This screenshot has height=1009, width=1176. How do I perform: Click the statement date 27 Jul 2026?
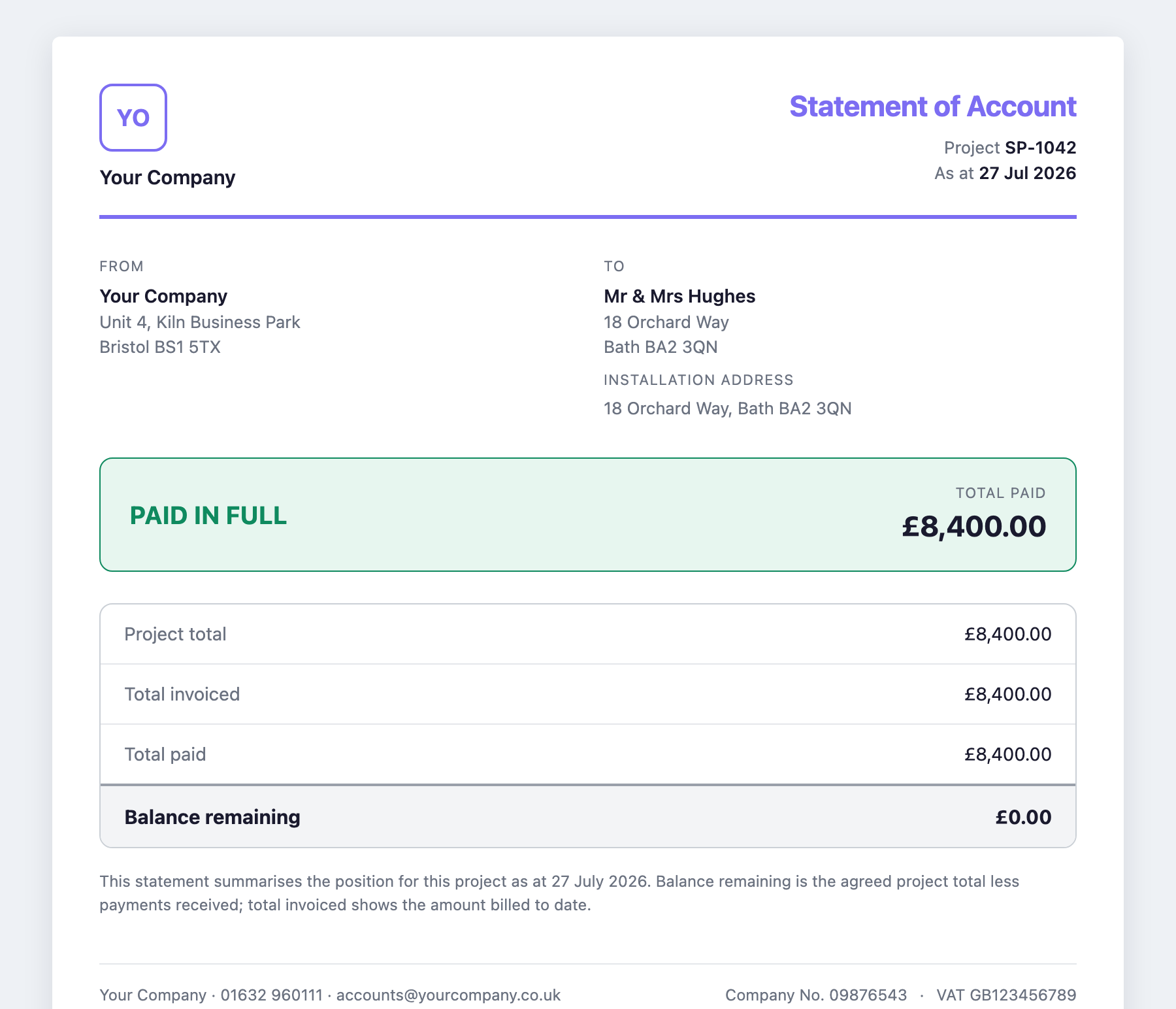tap(1028, 173)
